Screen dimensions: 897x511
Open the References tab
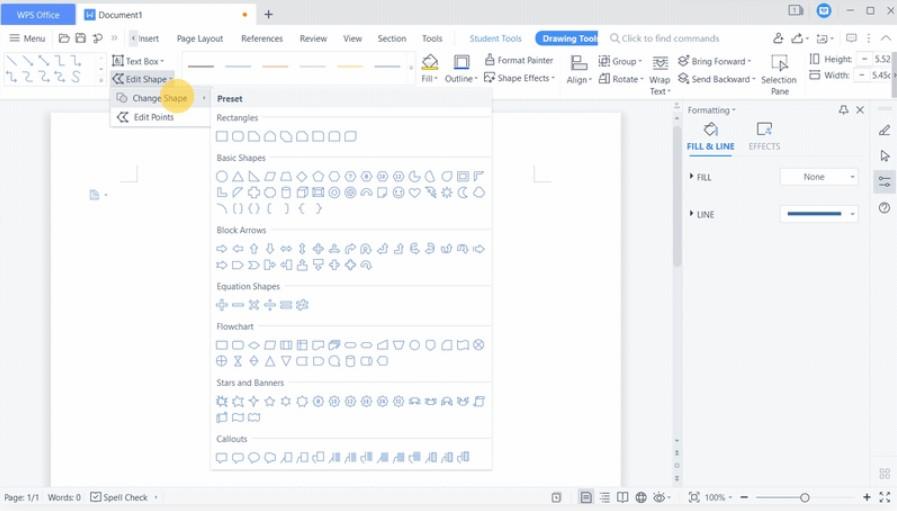tap(262, 38)
